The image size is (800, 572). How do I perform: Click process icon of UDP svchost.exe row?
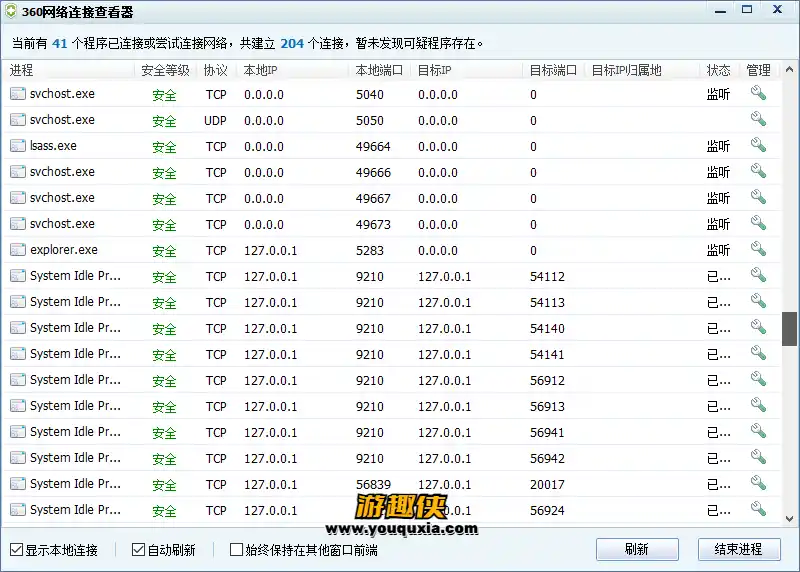[18, 120]
